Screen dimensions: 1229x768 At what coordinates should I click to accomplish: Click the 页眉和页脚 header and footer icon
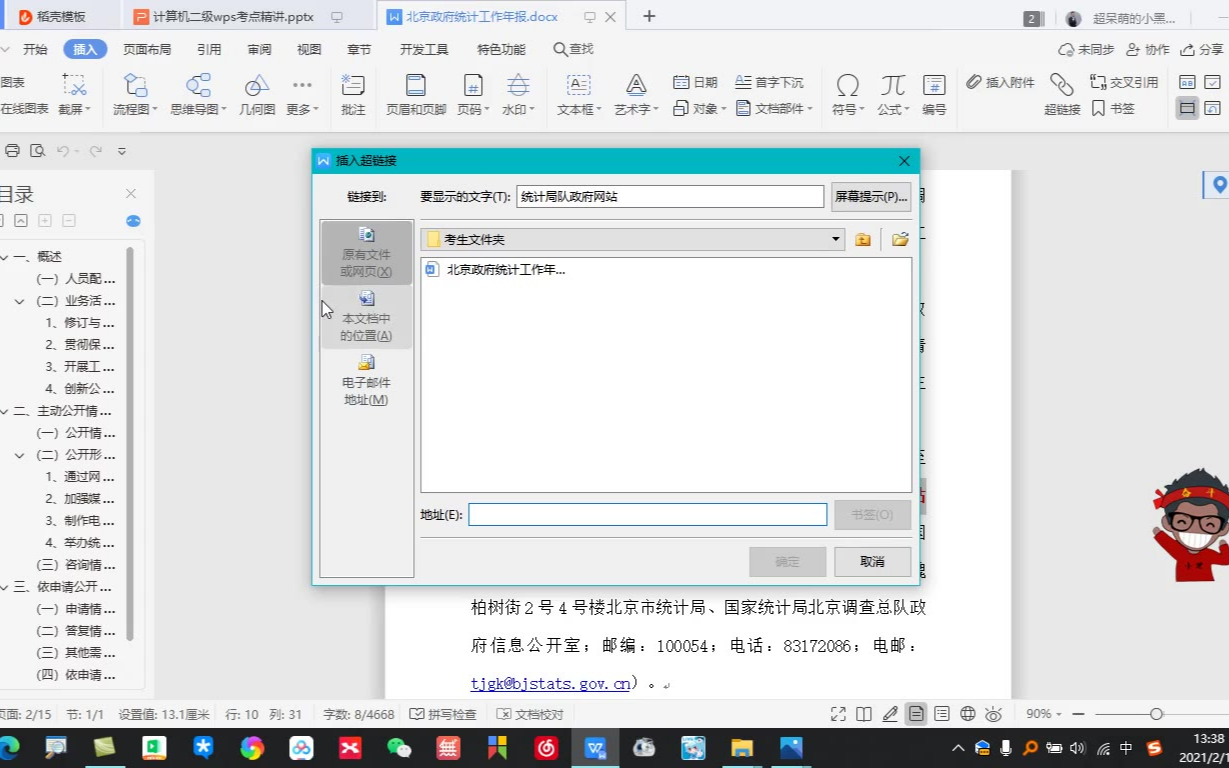(416, 94)
